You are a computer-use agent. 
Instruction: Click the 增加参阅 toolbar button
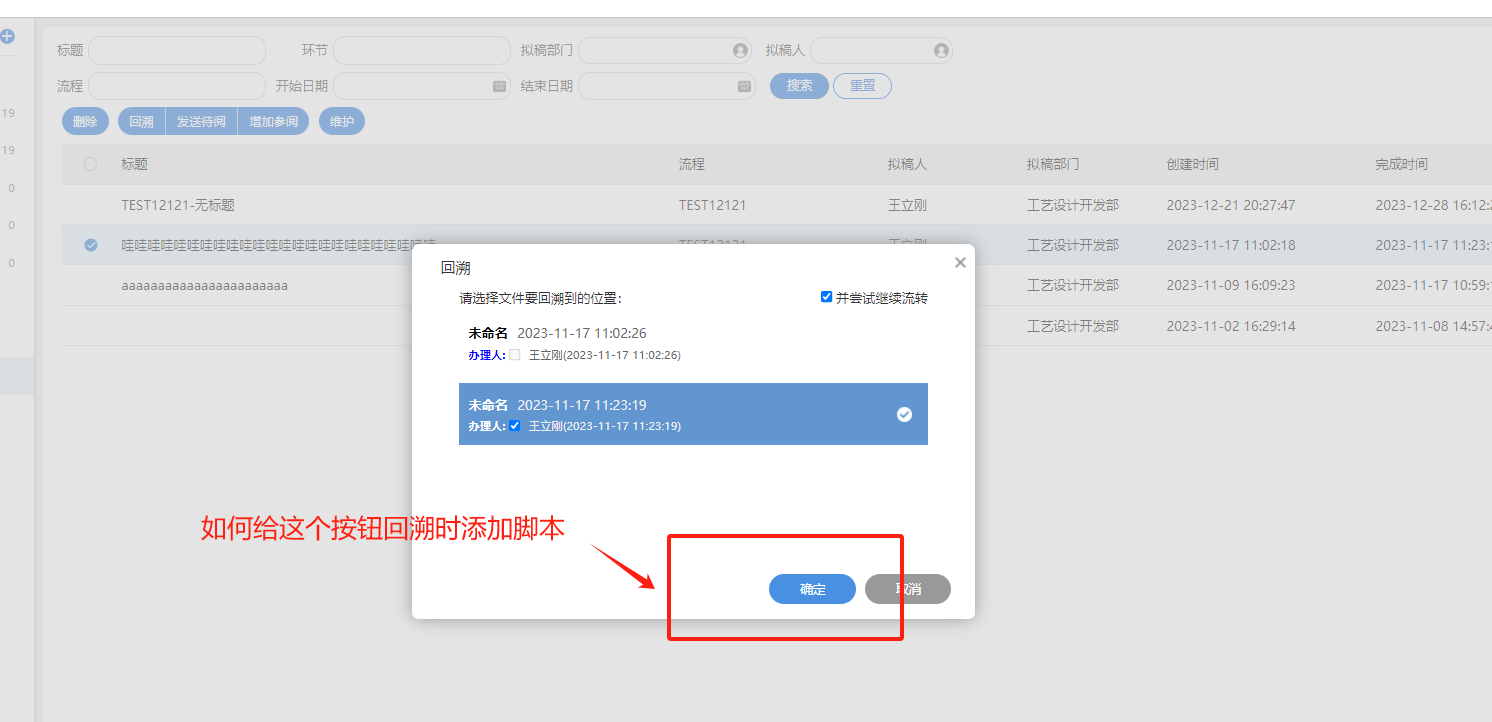coord(273,120)
